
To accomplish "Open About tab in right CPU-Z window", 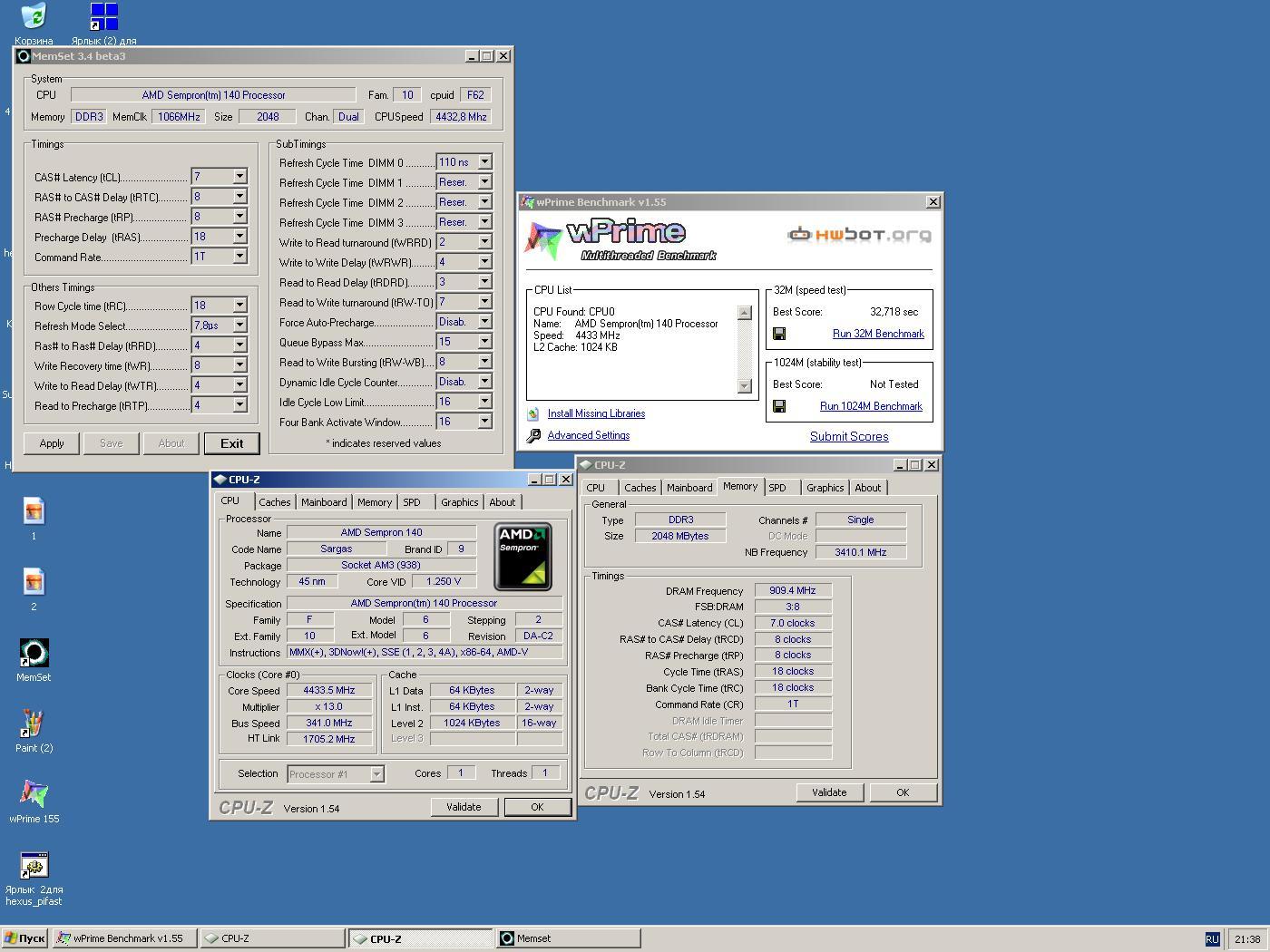I will coord(868,488).
